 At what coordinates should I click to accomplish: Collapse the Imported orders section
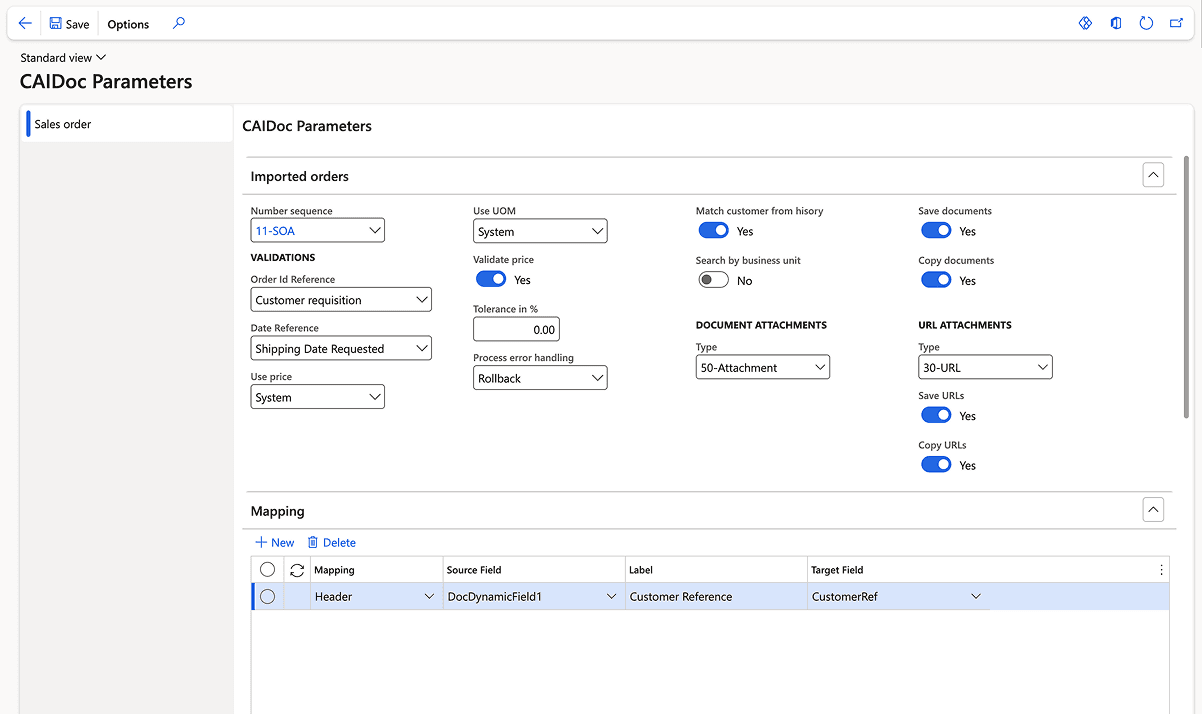click(1153, 174)
